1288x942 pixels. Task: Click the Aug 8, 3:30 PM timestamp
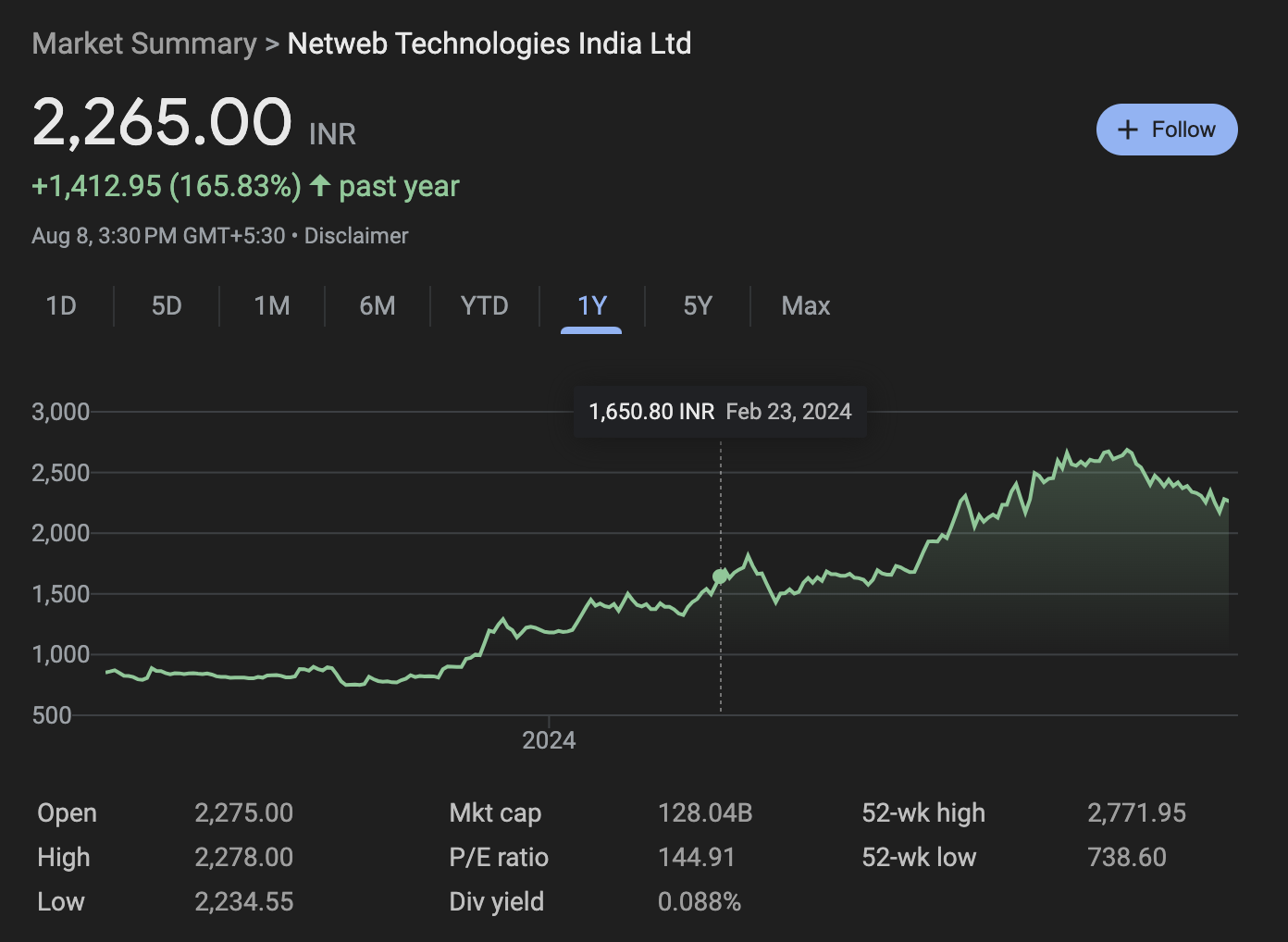[x=158, y=236]
